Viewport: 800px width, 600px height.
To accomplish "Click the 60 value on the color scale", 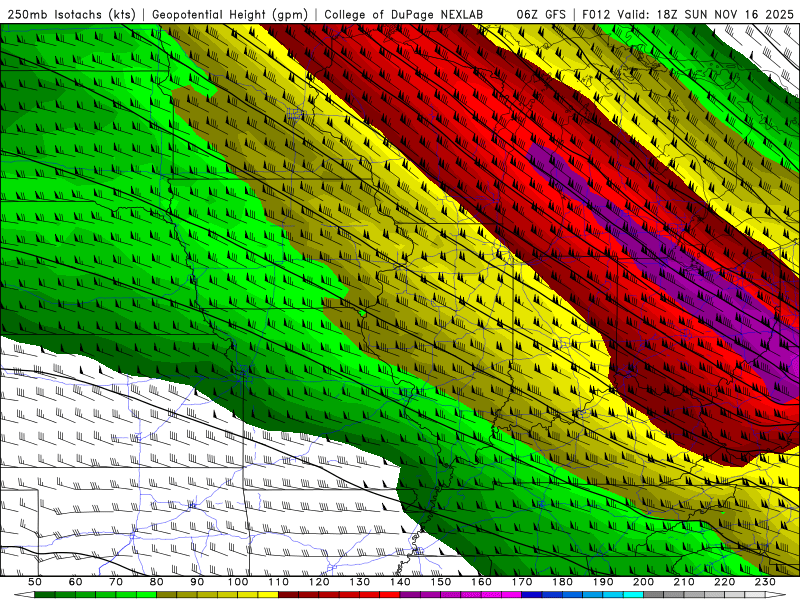I will click(x=75, y=582).
